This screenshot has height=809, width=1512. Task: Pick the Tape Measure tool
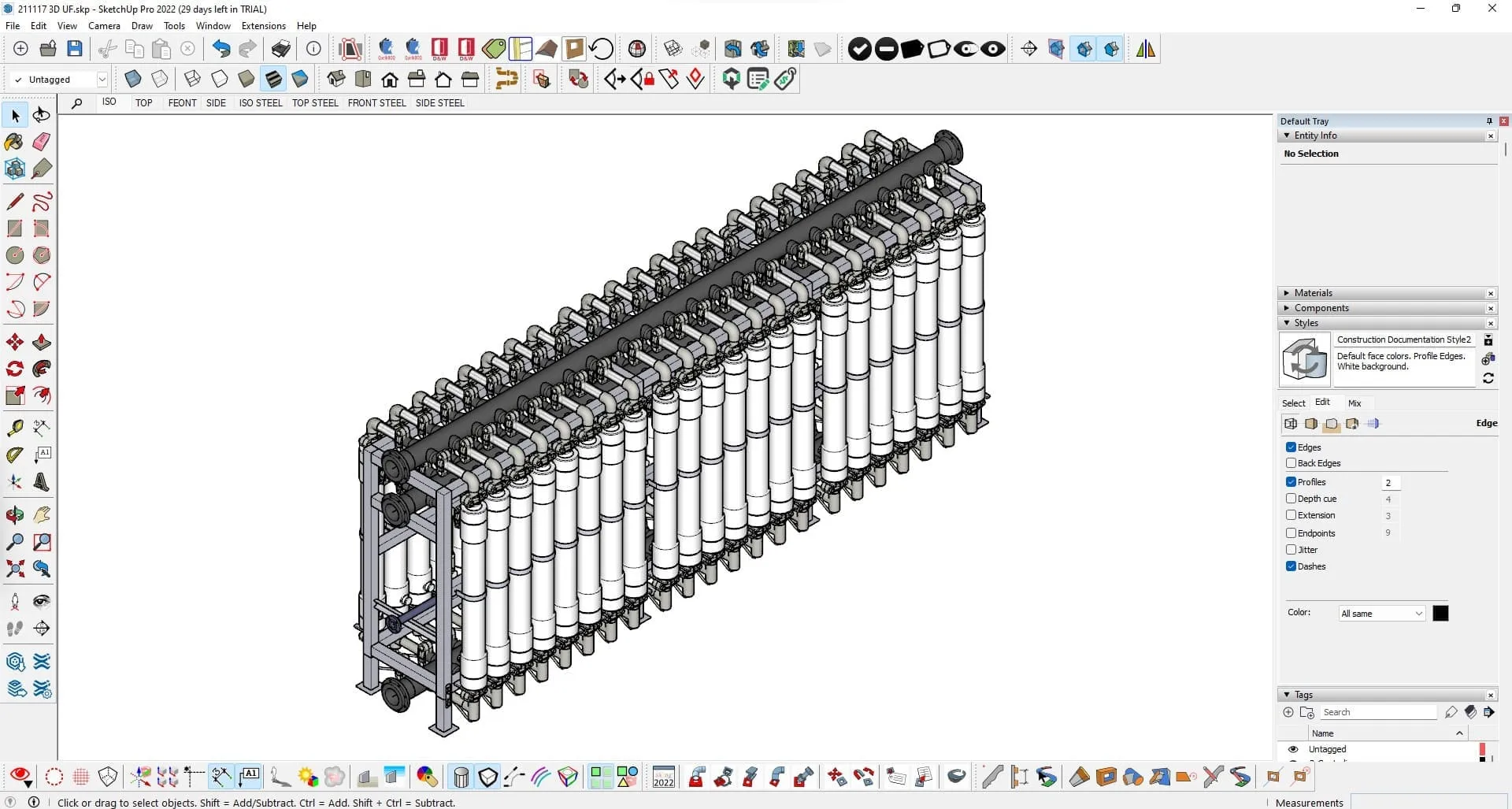click(x=15, y=428)
